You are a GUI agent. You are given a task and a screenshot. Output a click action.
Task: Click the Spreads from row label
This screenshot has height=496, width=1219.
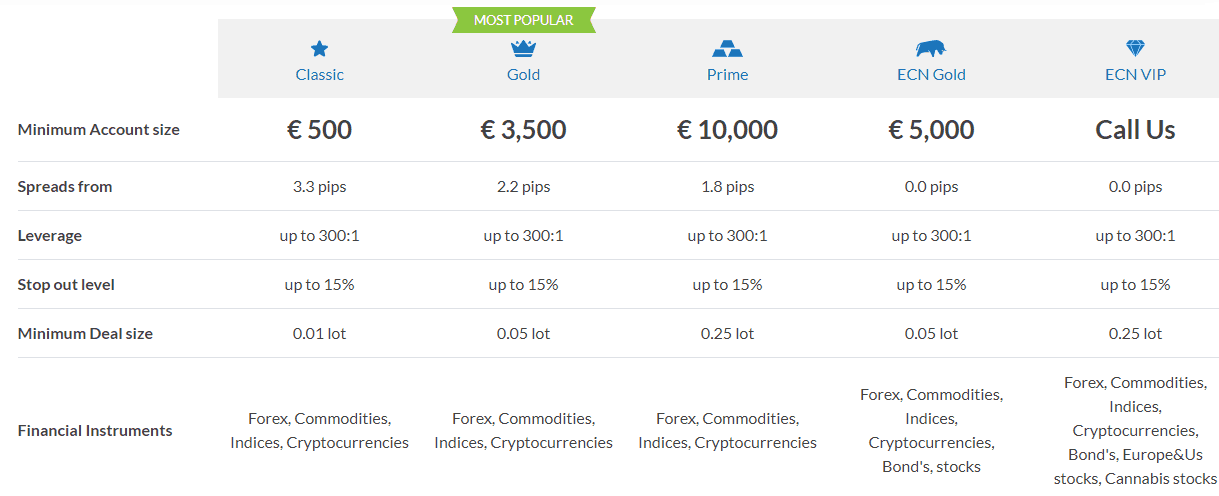tap(65, 187)
